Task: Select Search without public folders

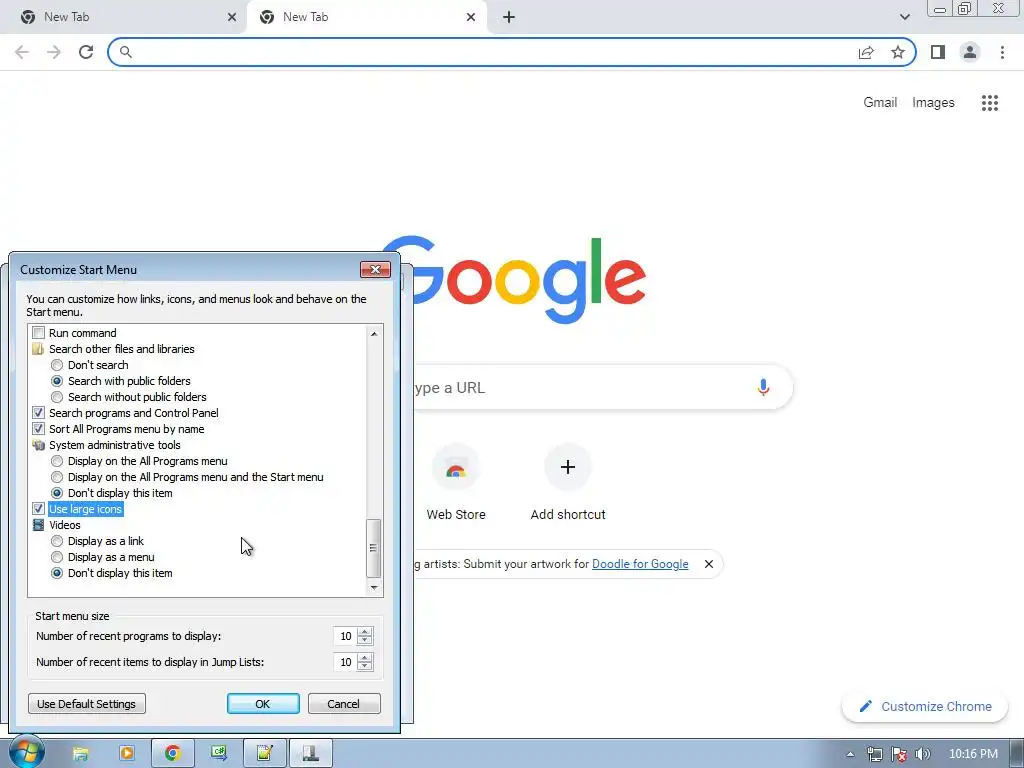Action: [x=57, y=396]
